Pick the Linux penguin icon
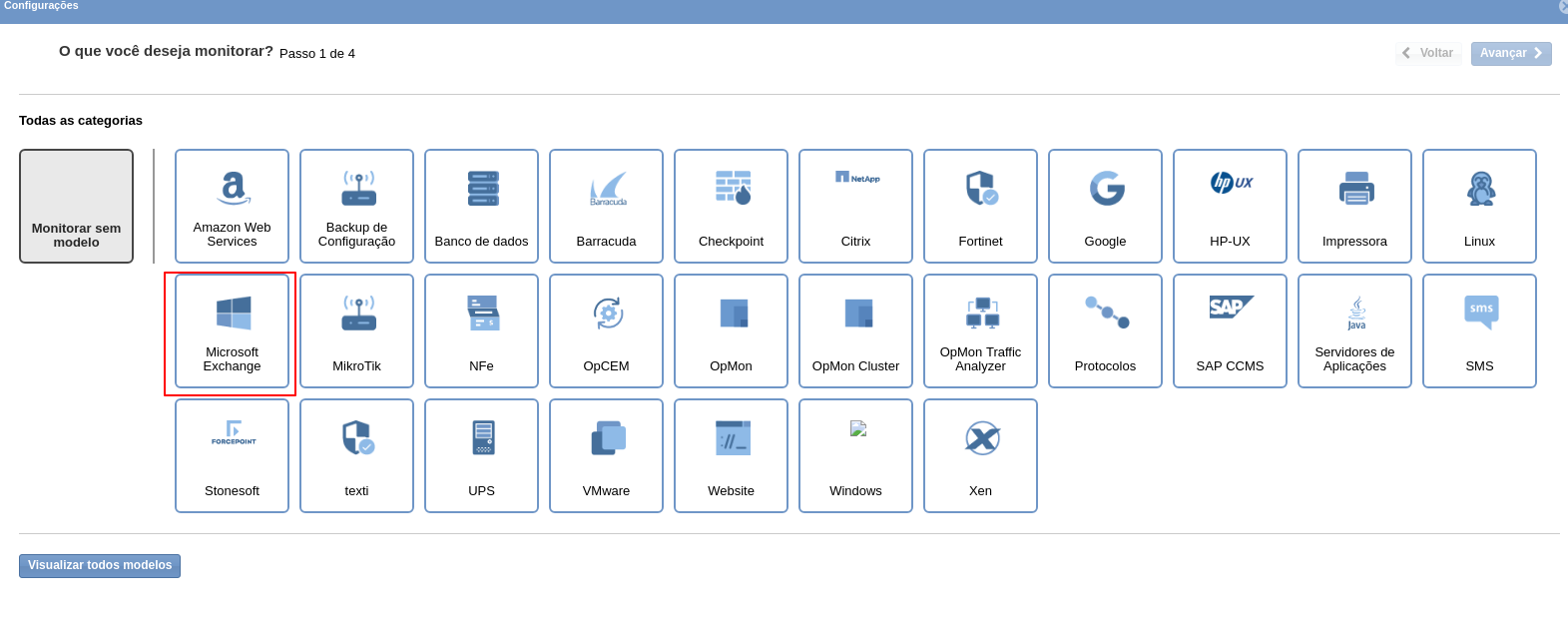This screenshot has height=638, width=1568. (1480, 188)
